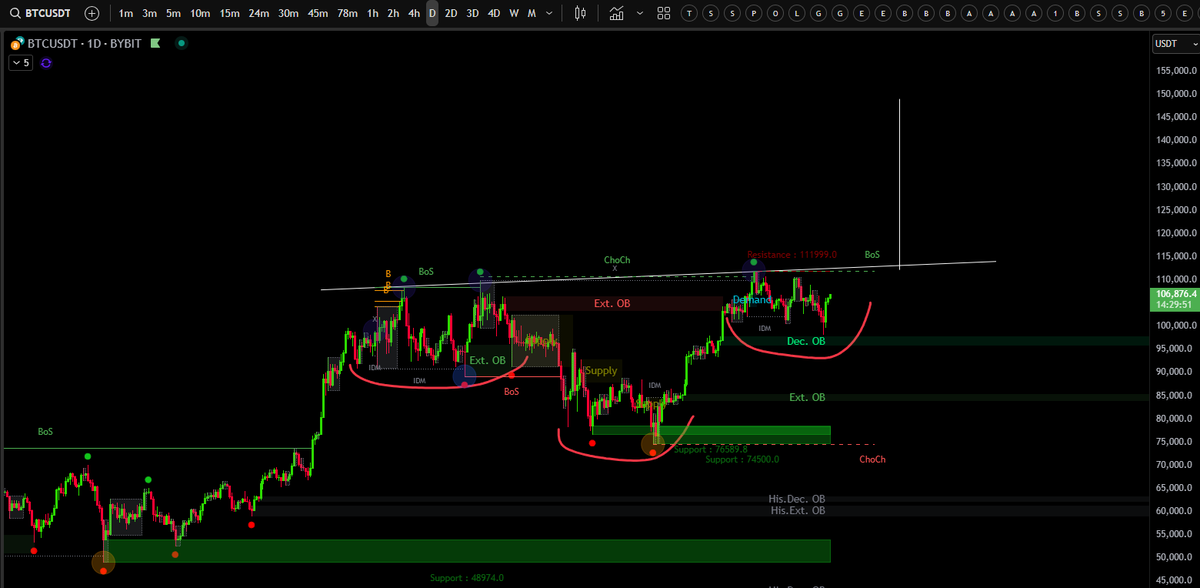Click the red Ext. OB zone label
Image resolution: width=1200 pixels, height=588 pixels.
[611, 302]
